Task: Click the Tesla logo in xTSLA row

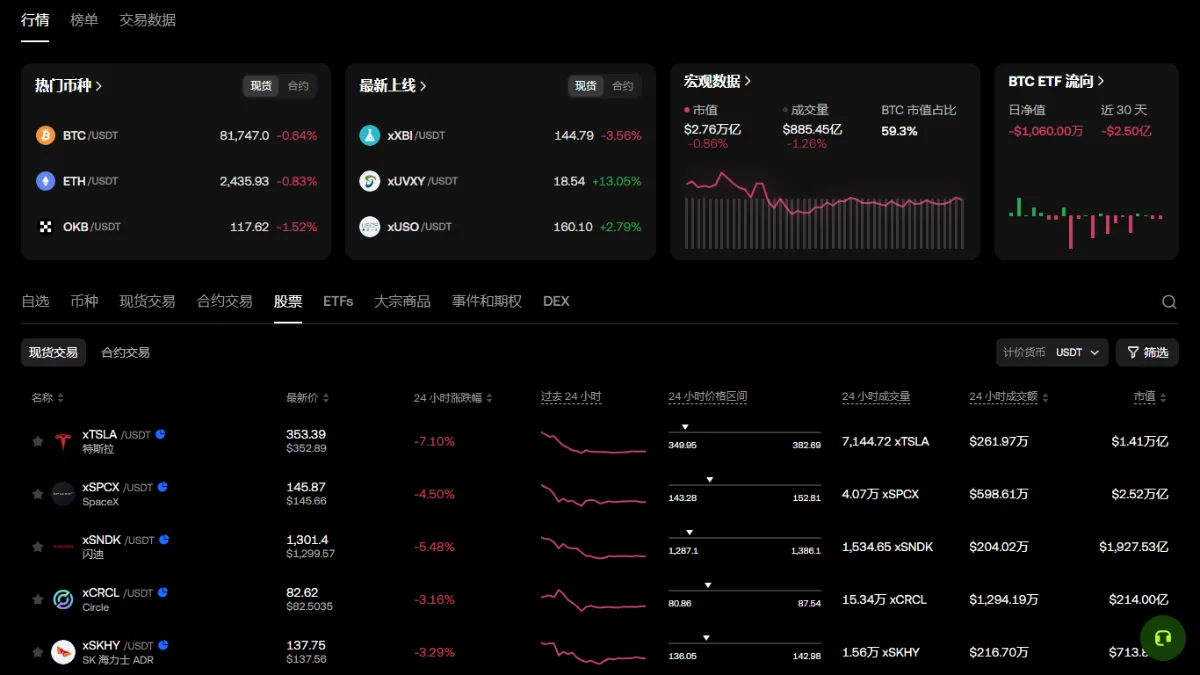Action: click(63, 441)
